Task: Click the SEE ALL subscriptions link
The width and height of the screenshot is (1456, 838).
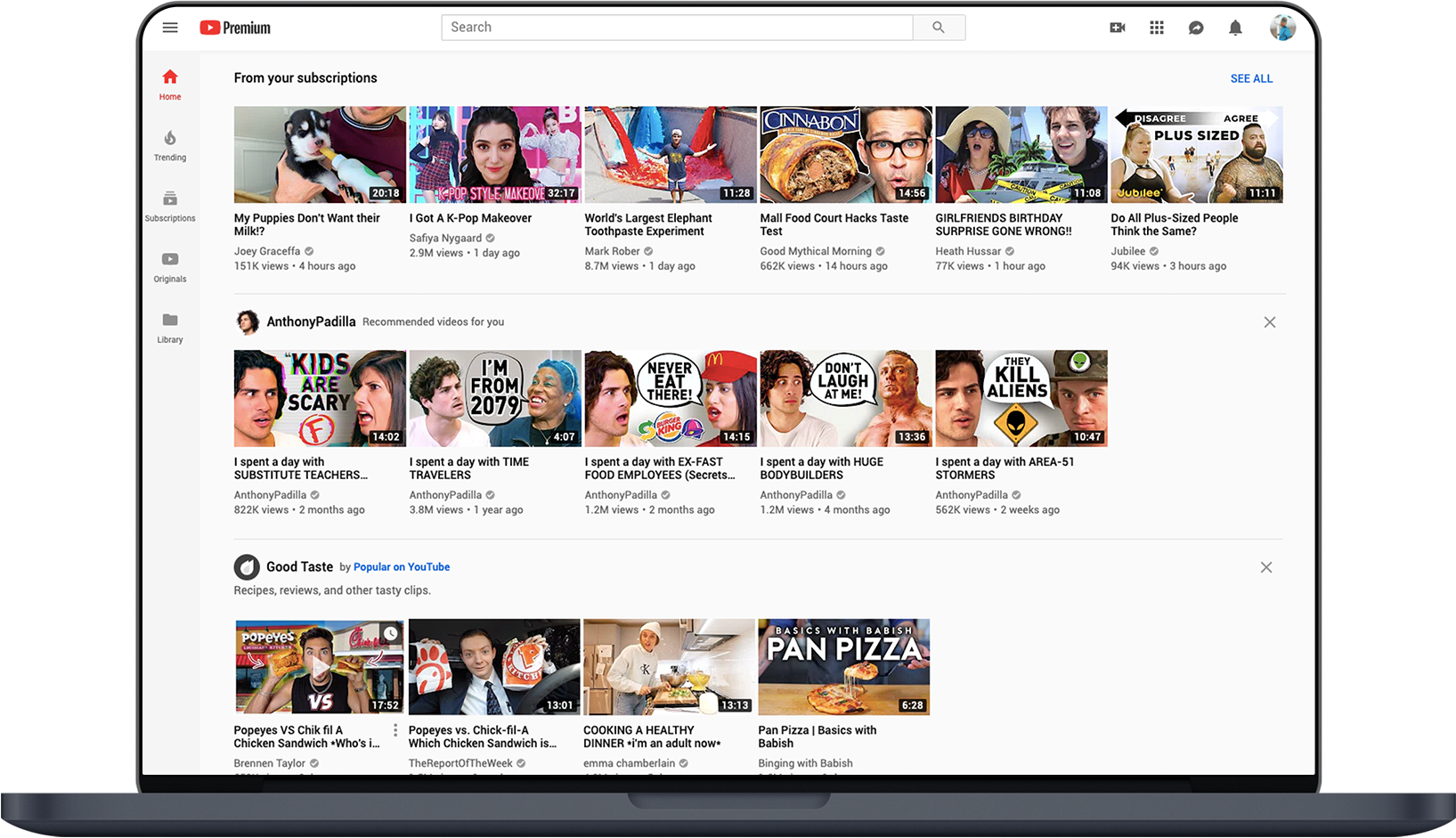Action: [1251, 78]
